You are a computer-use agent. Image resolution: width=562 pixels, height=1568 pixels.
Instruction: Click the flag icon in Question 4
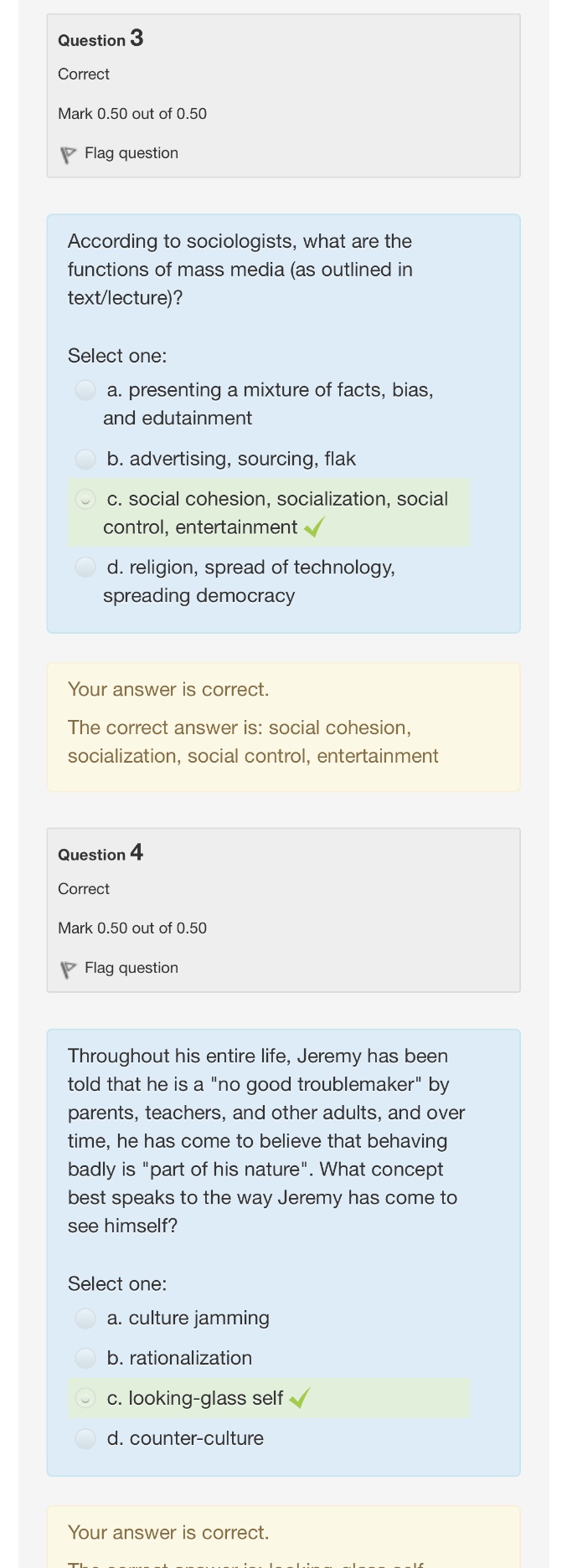pyautogui.click(x=68, y=969)
